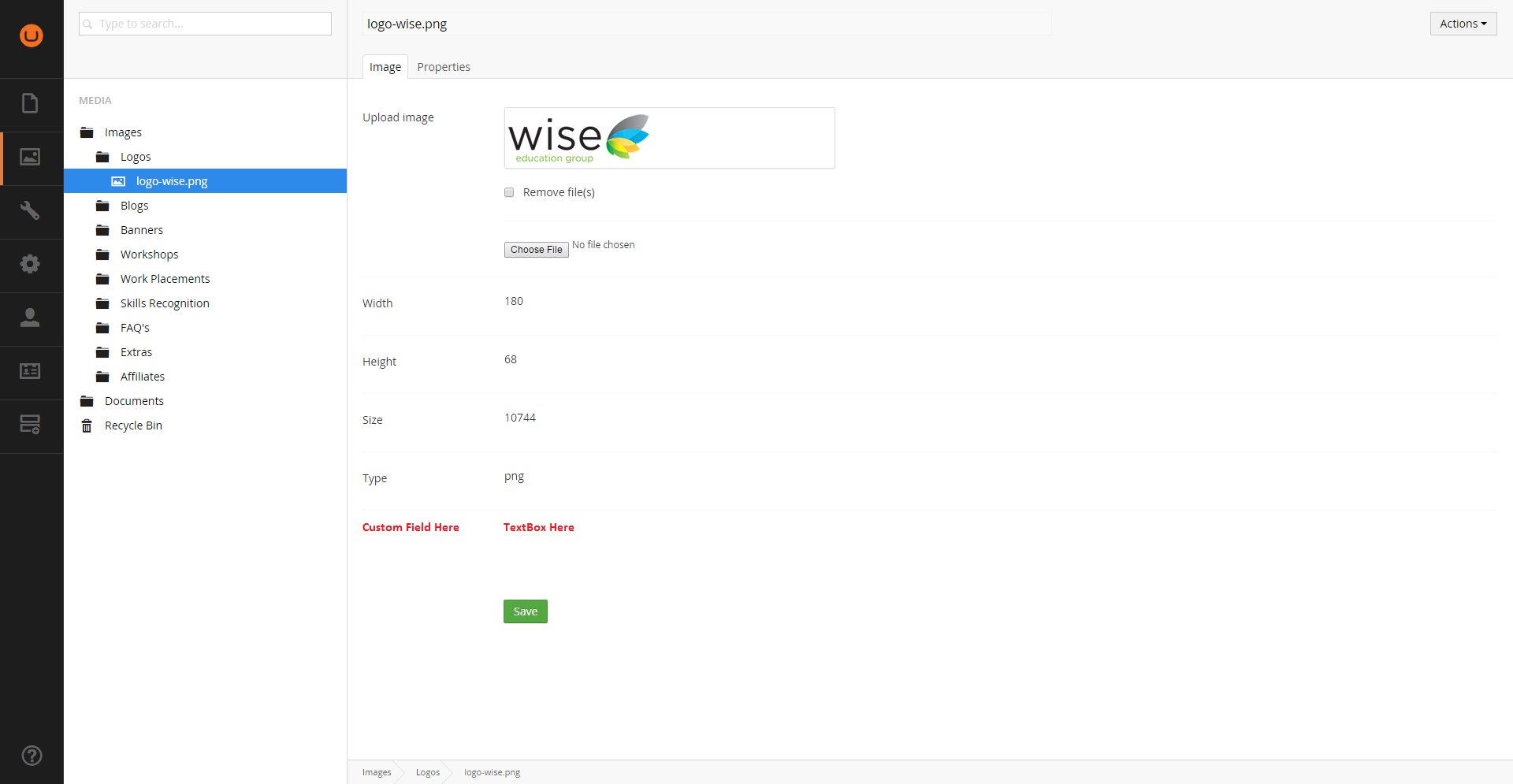Screen dimensions: 1513x784
Task: Select the Extras tree label
Action: pos(136,352)
